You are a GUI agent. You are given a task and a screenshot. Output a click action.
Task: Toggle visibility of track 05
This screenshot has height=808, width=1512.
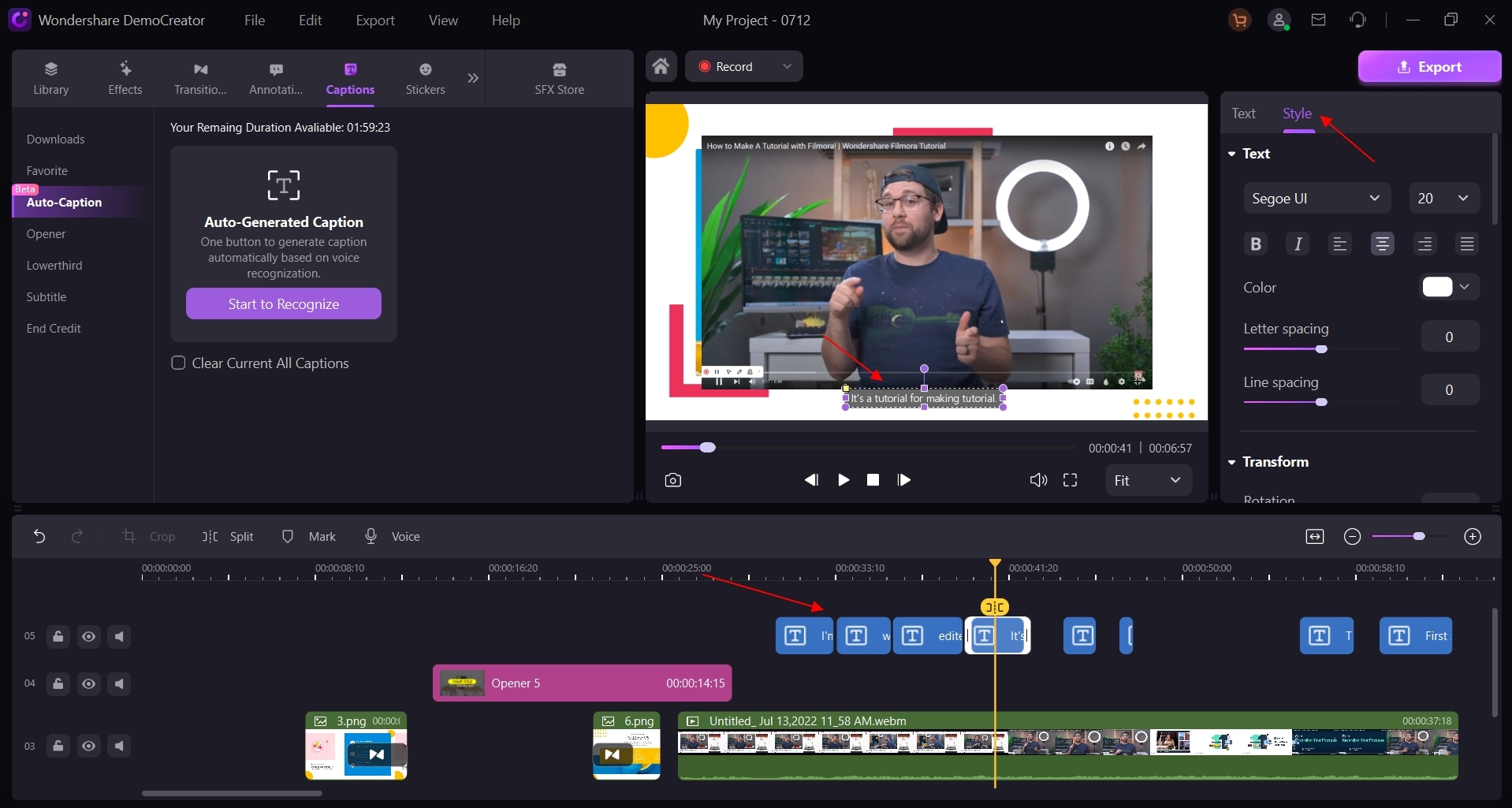[x=89, y=636]
